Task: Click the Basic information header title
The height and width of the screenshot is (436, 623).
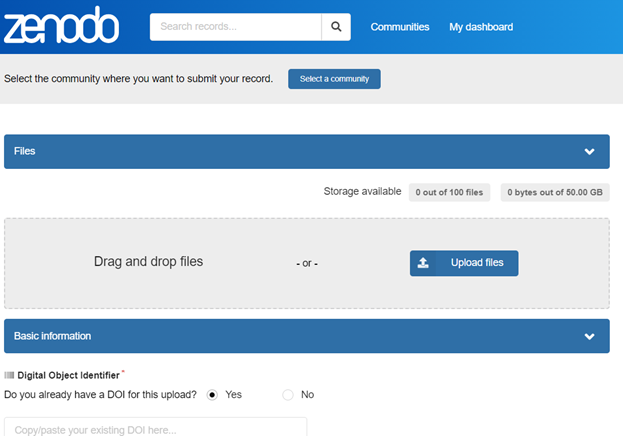Action: [x=52, y=336]
